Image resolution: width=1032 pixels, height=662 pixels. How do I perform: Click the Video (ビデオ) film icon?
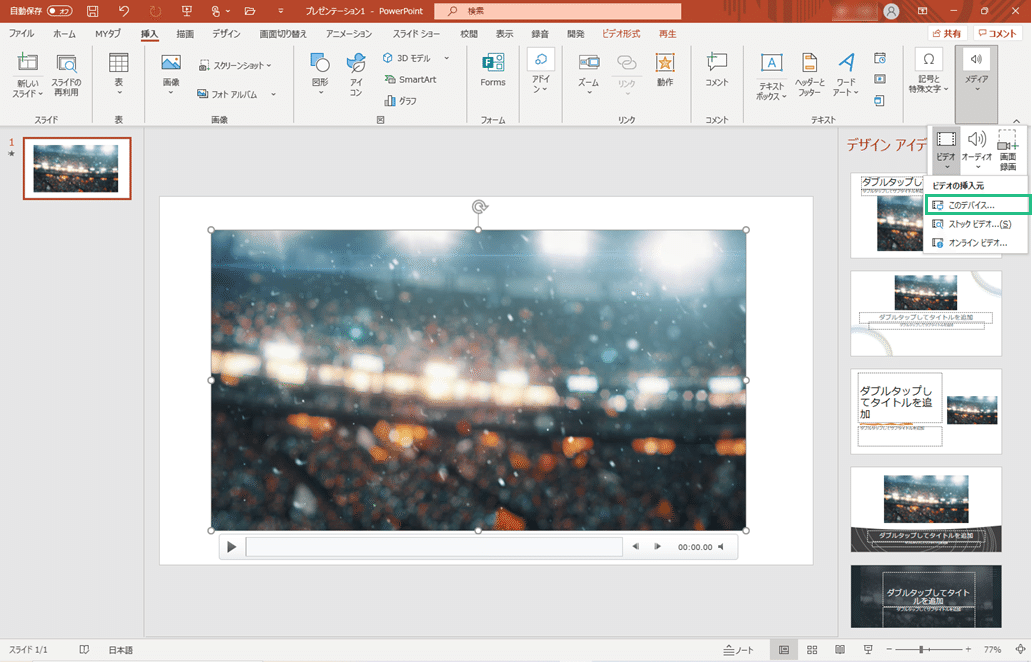[x=946, y=140]
